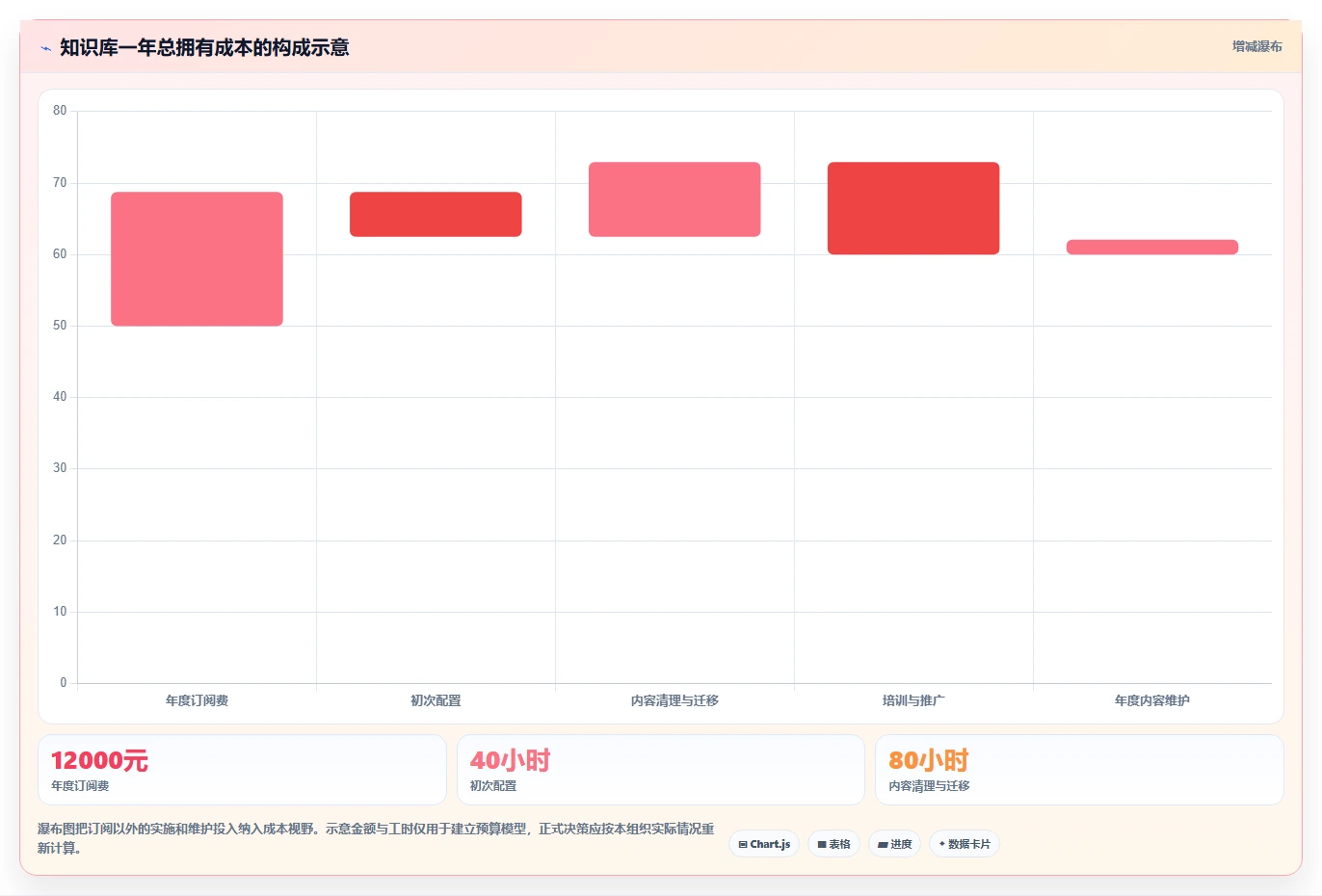This screenshot has height=896, width=1322.
Task: Click the y-axis tick value 50
Action: click(60, 326)
